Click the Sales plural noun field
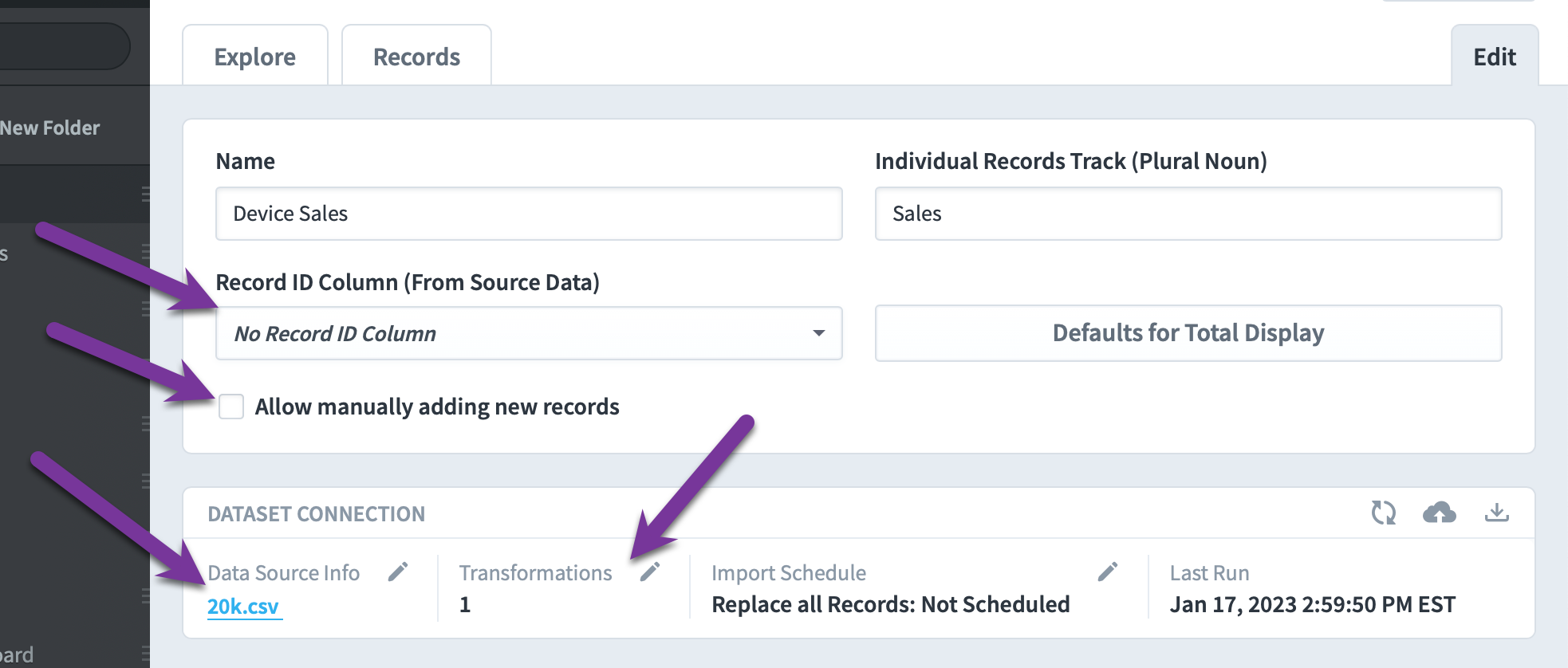This screenshot has height=668, width=1568. pos(1188,214)
